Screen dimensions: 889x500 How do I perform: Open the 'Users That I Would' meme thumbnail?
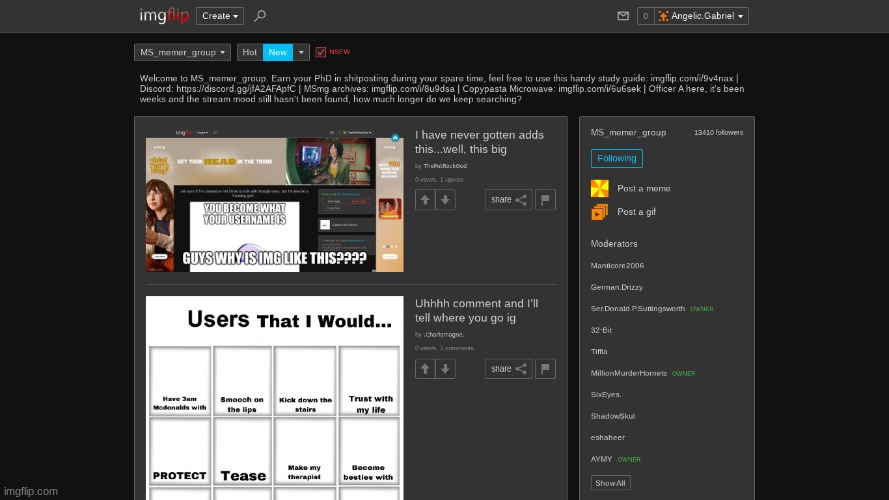pos(274,398)
